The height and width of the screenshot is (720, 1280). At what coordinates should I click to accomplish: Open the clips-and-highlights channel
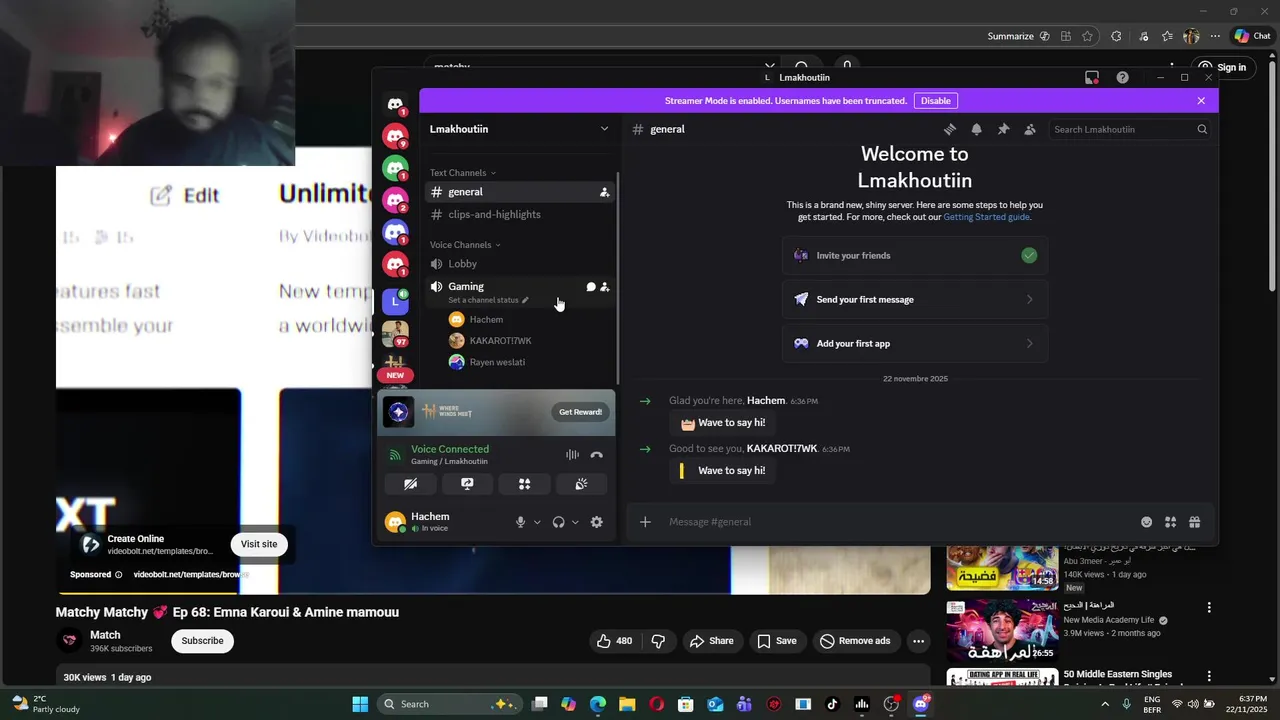click(x=520, y=215)
